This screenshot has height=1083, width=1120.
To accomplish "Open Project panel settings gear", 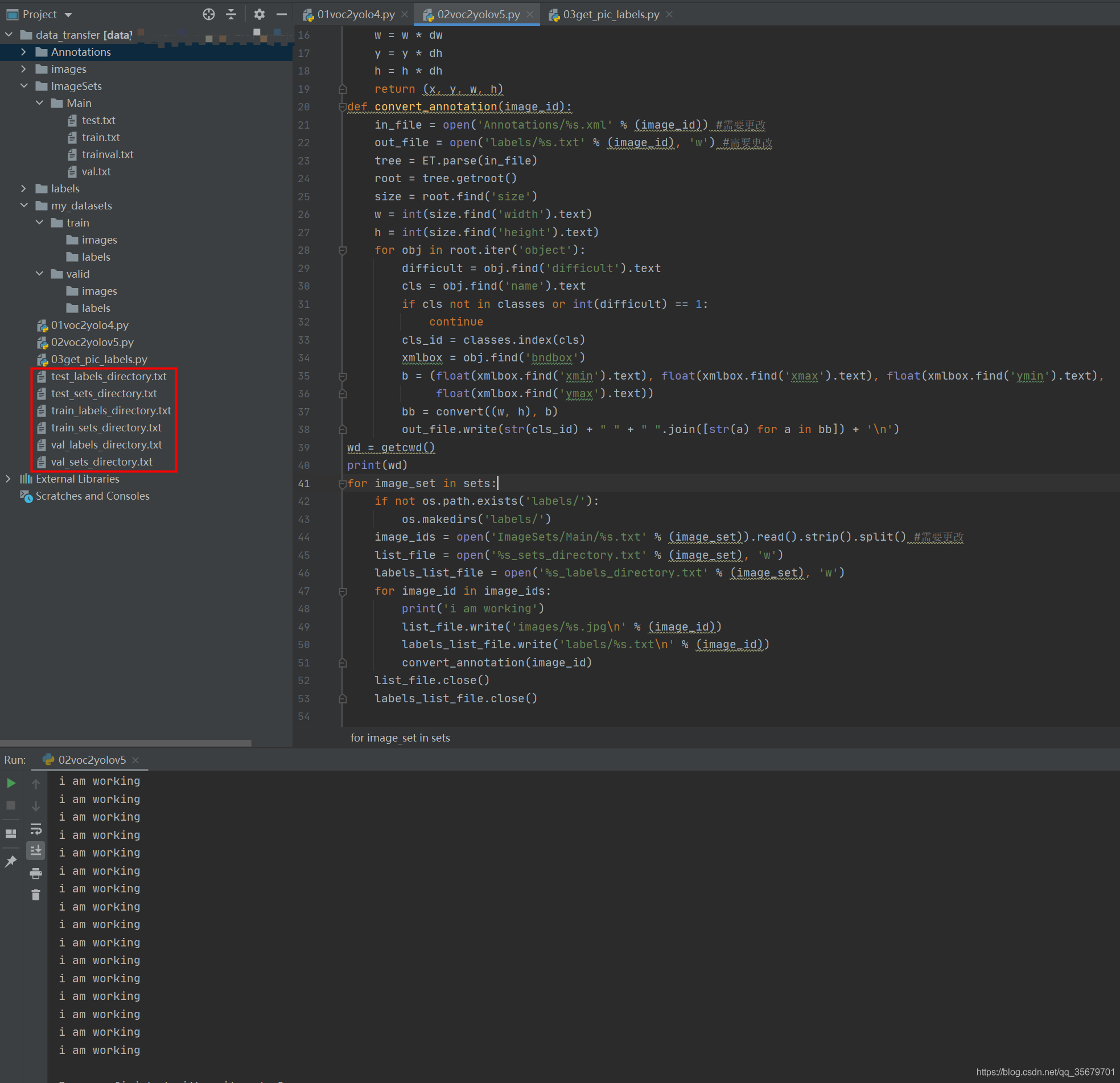I will coord(259,14).
